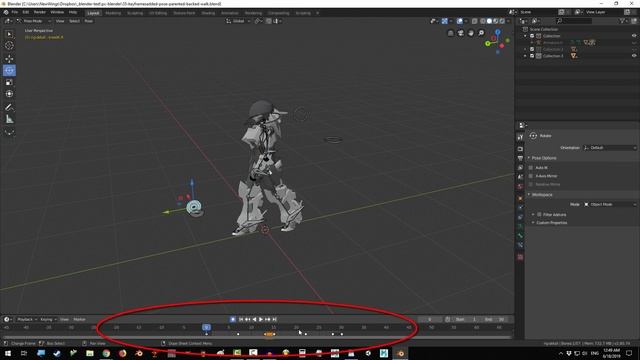The height and width of the screenshot is (360, 640).
Task: Open the Pose Mode dropdown
Action: coord(34,21)
